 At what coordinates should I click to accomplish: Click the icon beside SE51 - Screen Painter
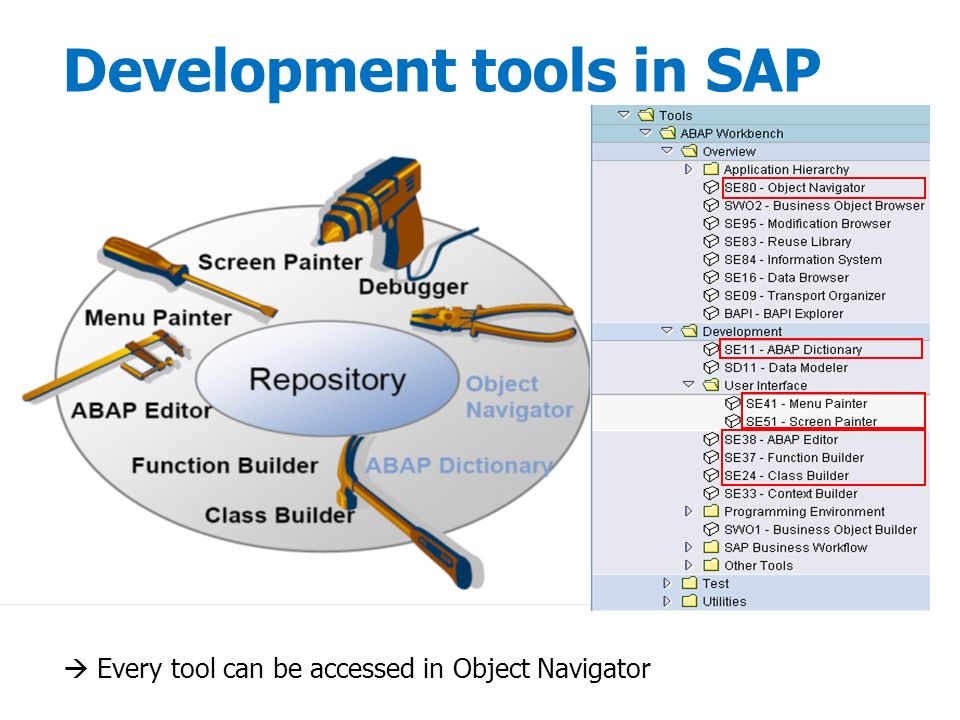pos(732,421)
